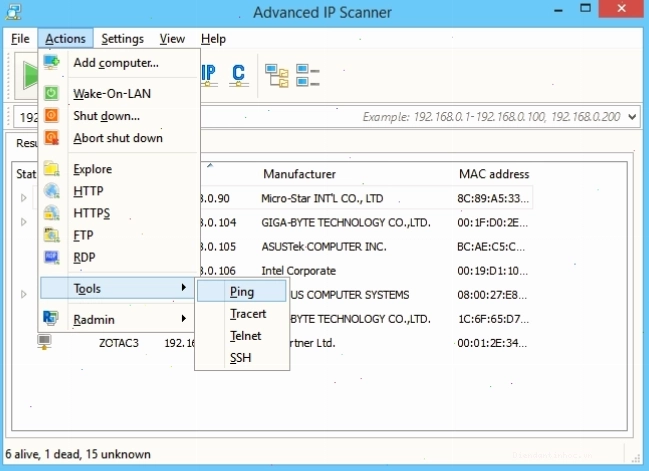Close the Advanced IP Scanner window
The height and width of the screenshot is (472, 649).
pos(621,8)
